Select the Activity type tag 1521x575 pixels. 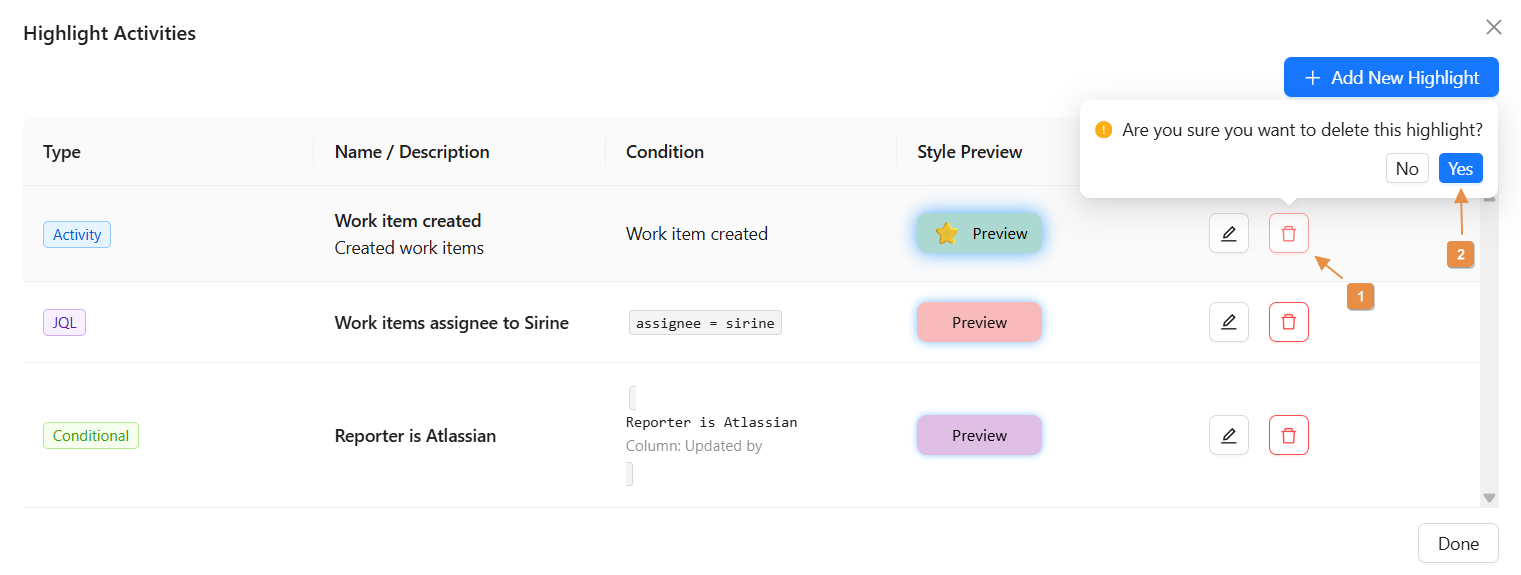(x=77, y=235)
